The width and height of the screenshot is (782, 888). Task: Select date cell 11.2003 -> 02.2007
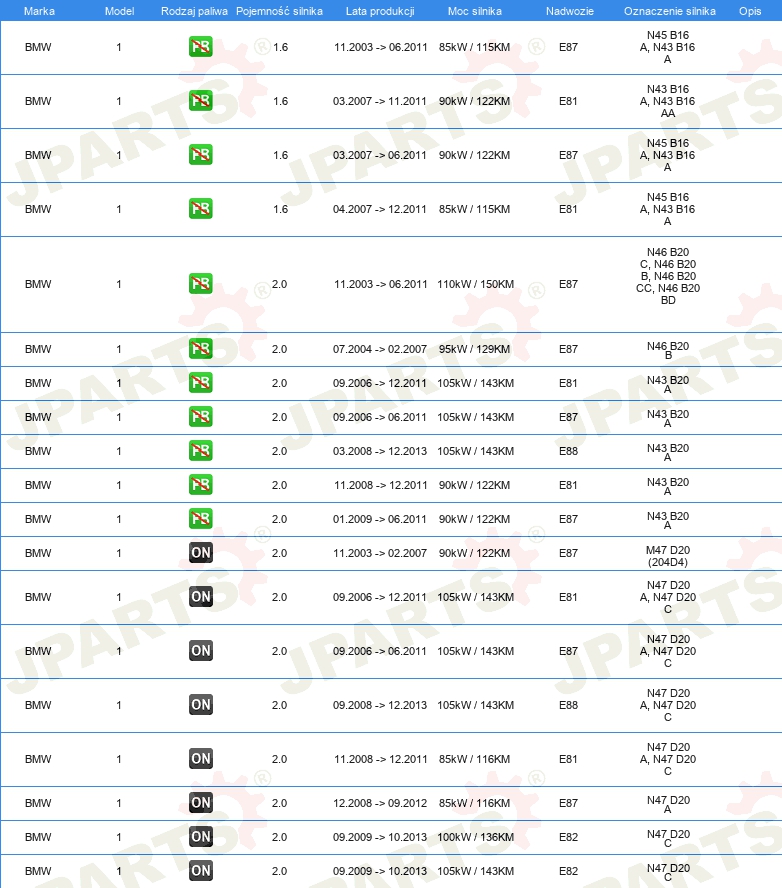click(380, 553)
